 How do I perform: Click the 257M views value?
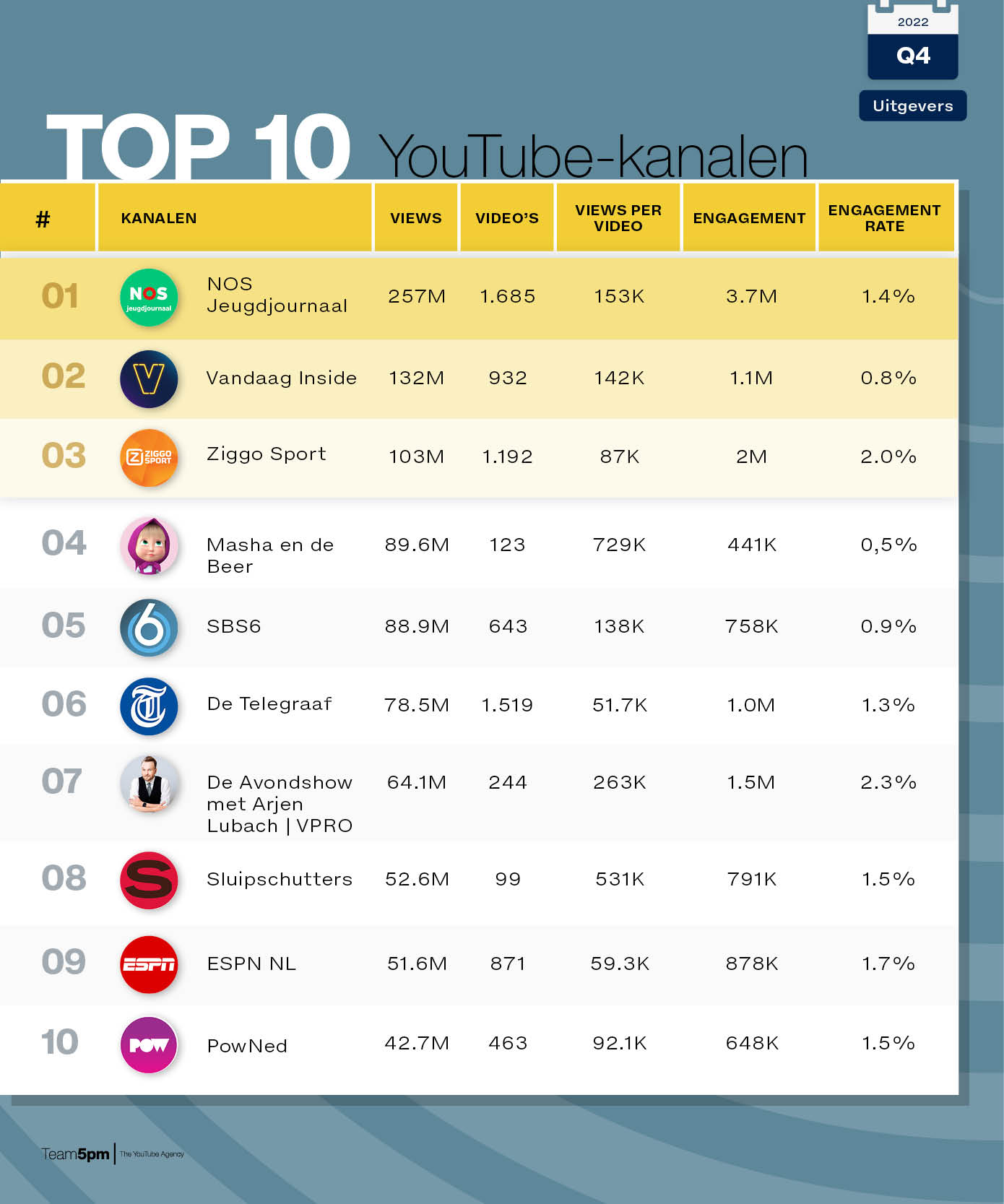(417, 296)
